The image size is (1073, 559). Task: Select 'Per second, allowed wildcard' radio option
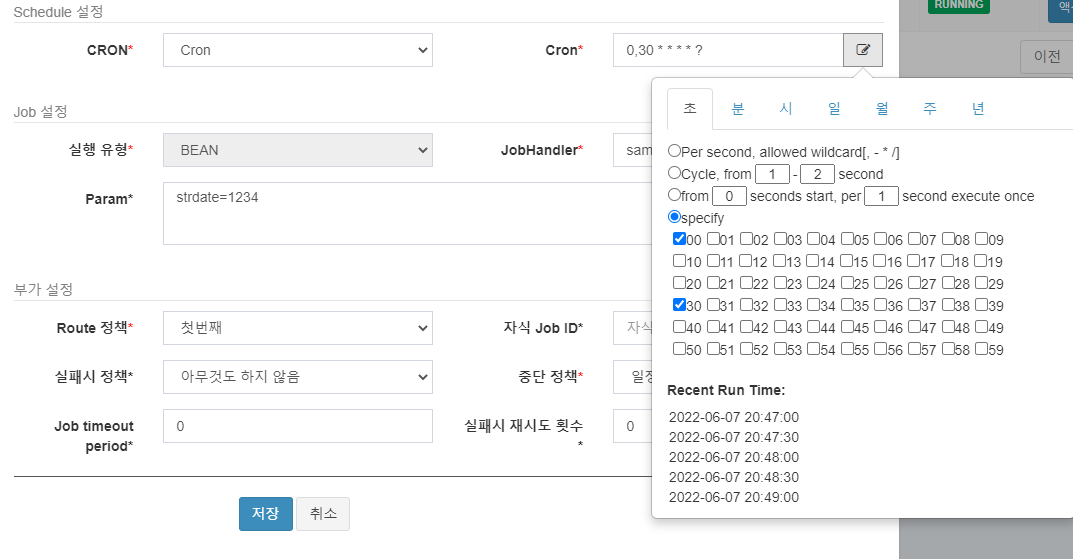(674, 151)
